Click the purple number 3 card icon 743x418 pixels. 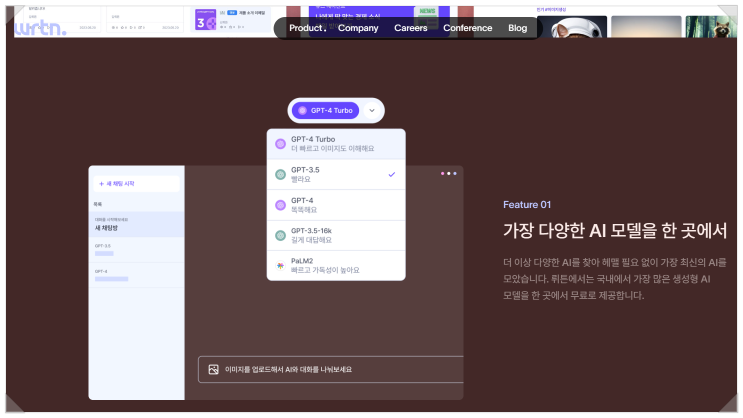[206, 19]
